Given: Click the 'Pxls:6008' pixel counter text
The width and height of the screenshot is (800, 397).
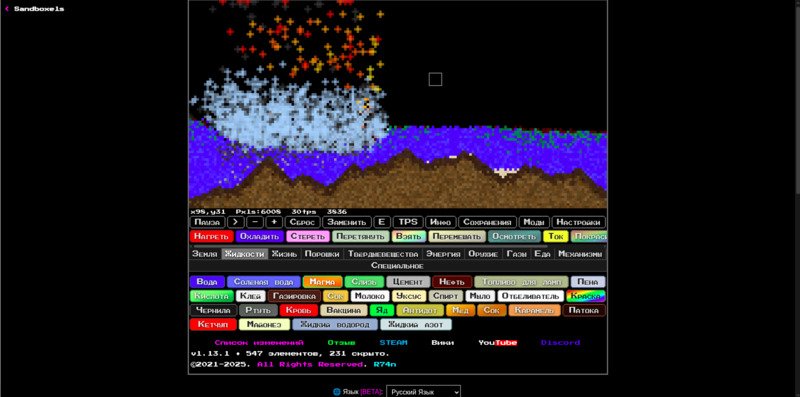Looking at the screenshot, I should click(x=258, y=212).
